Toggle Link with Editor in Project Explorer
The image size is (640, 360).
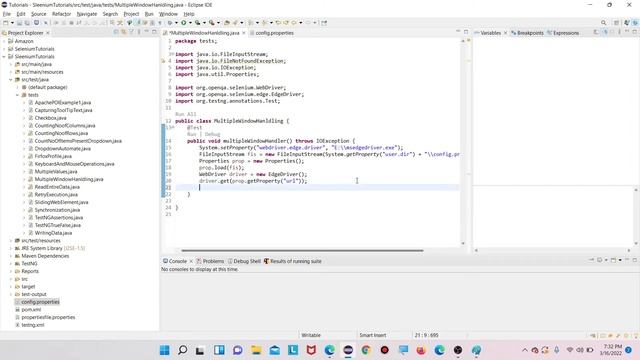pos(123,32)
